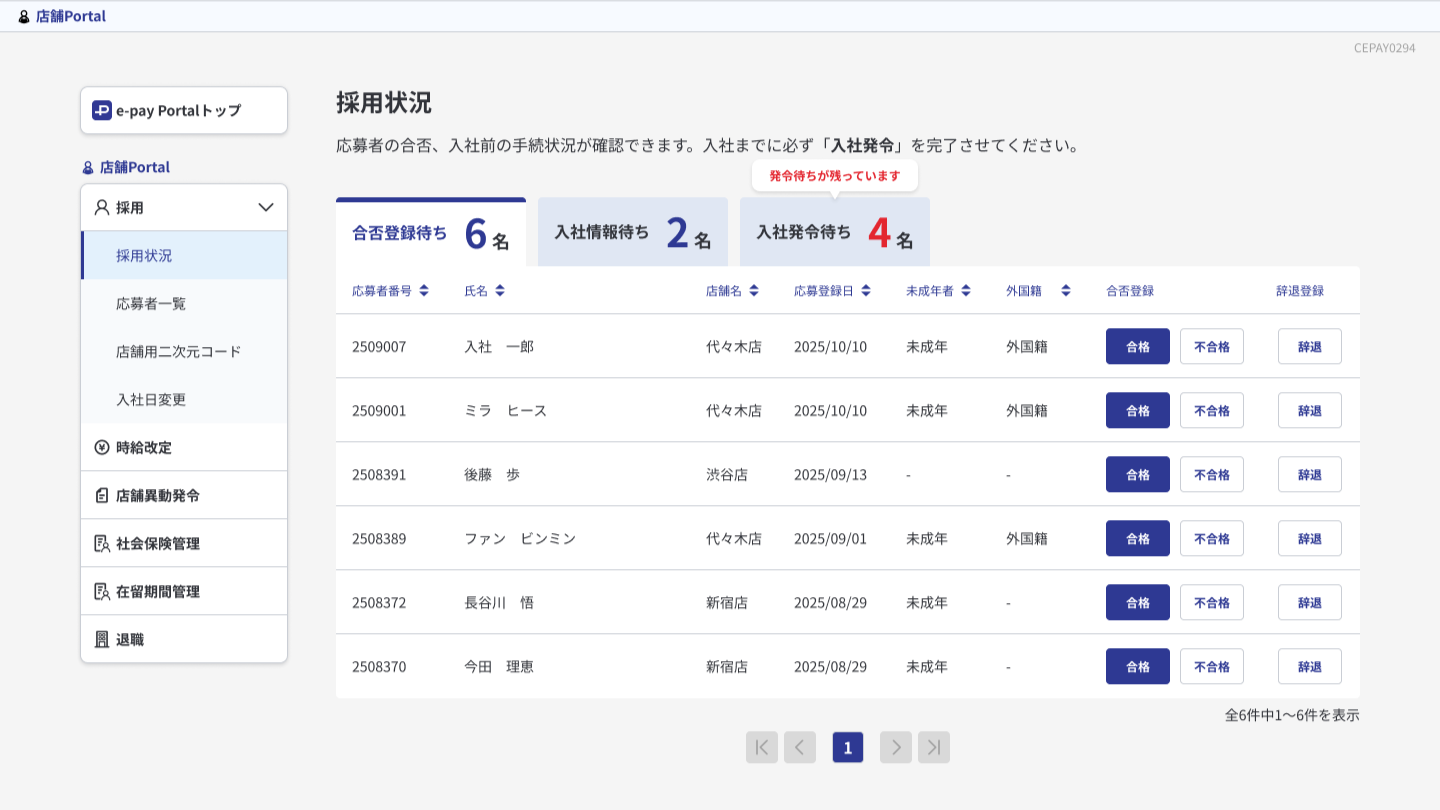Click the icon next to 在留期間管理
1440x810 pixels.
click(101, 591)
